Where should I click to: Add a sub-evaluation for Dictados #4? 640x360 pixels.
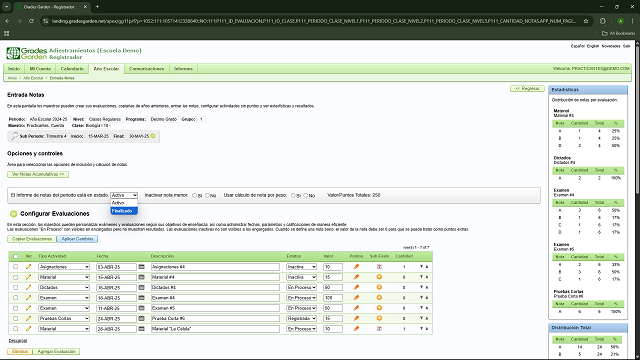pyautogui.click(x=379, y=287)
